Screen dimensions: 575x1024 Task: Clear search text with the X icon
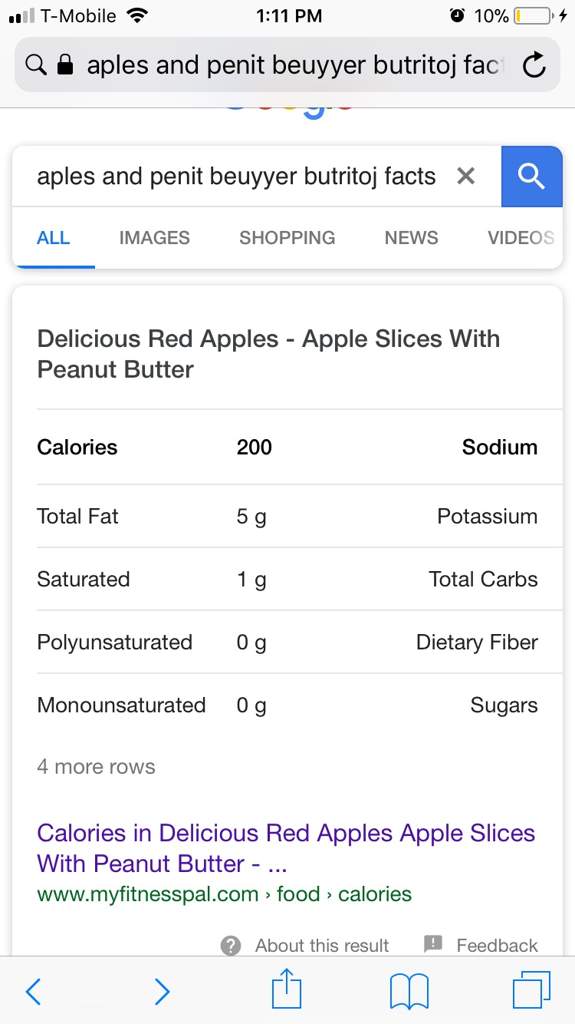click(465, 176)
